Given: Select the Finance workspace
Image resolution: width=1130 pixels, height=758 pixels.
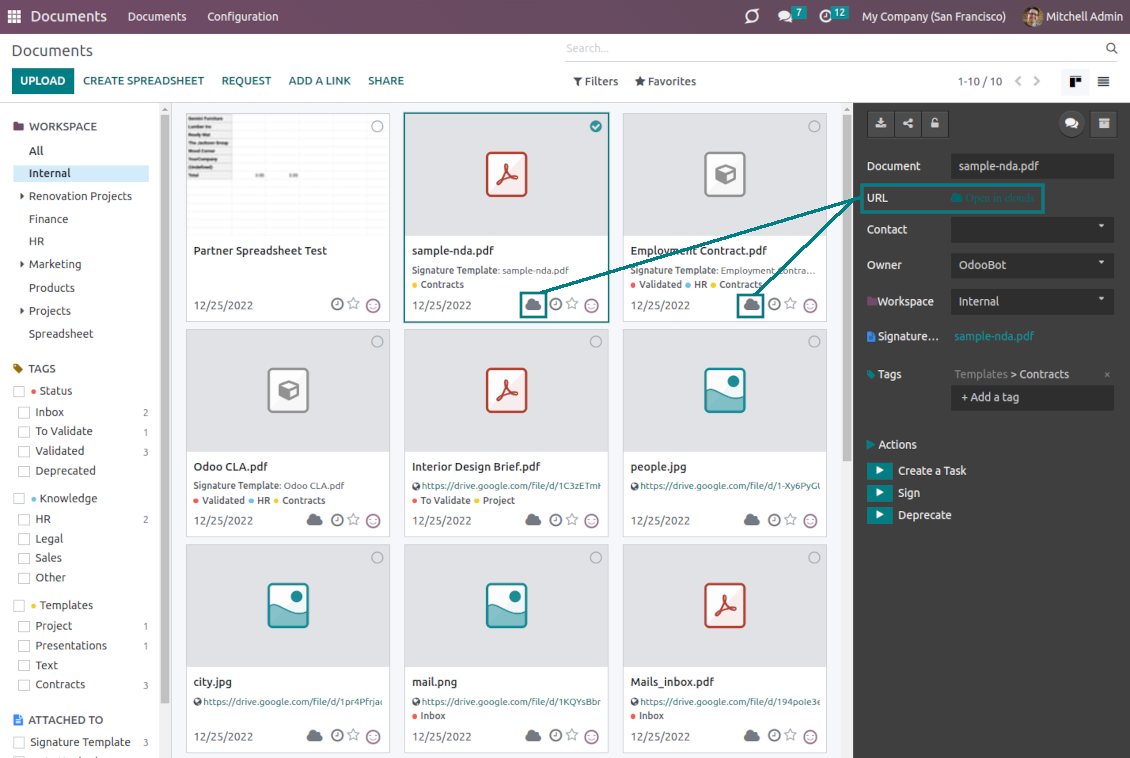Looking at the screenshot, I should point(48,219).
